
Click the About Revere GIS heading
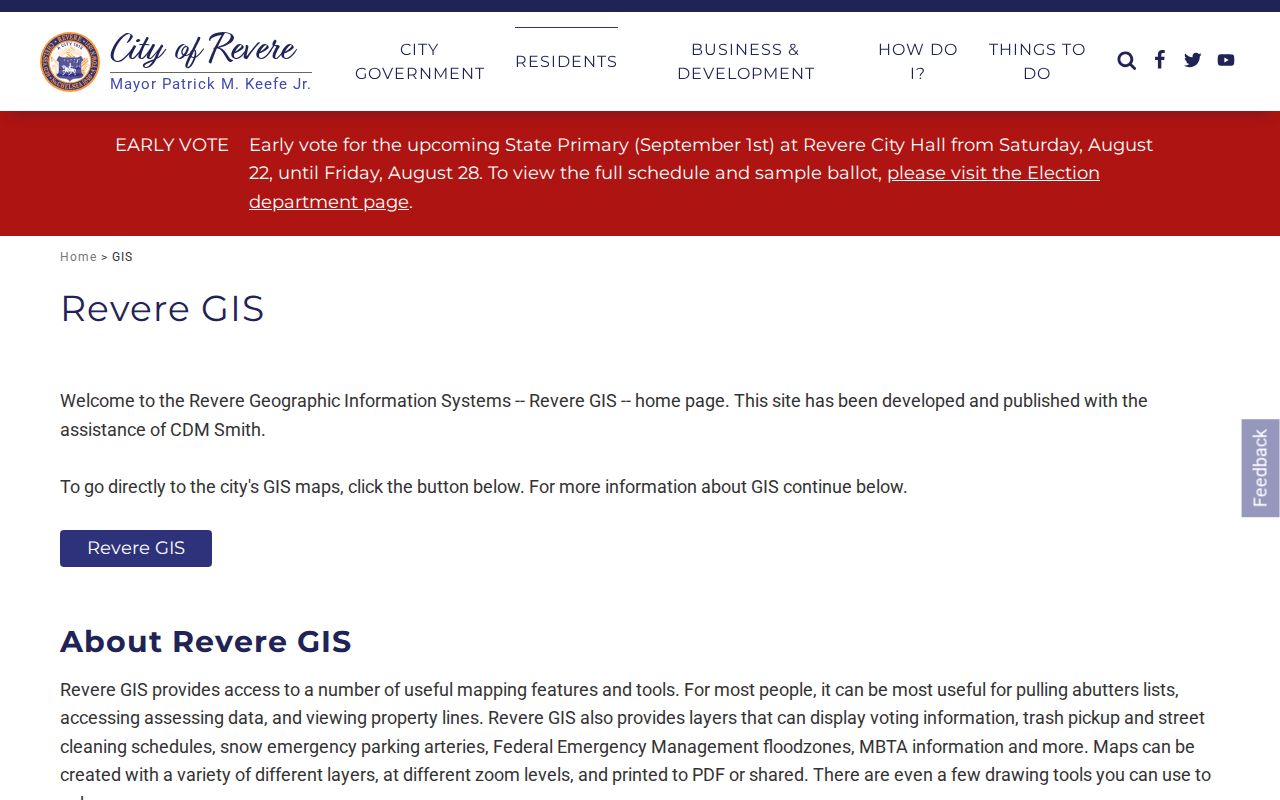coord(206,641)
